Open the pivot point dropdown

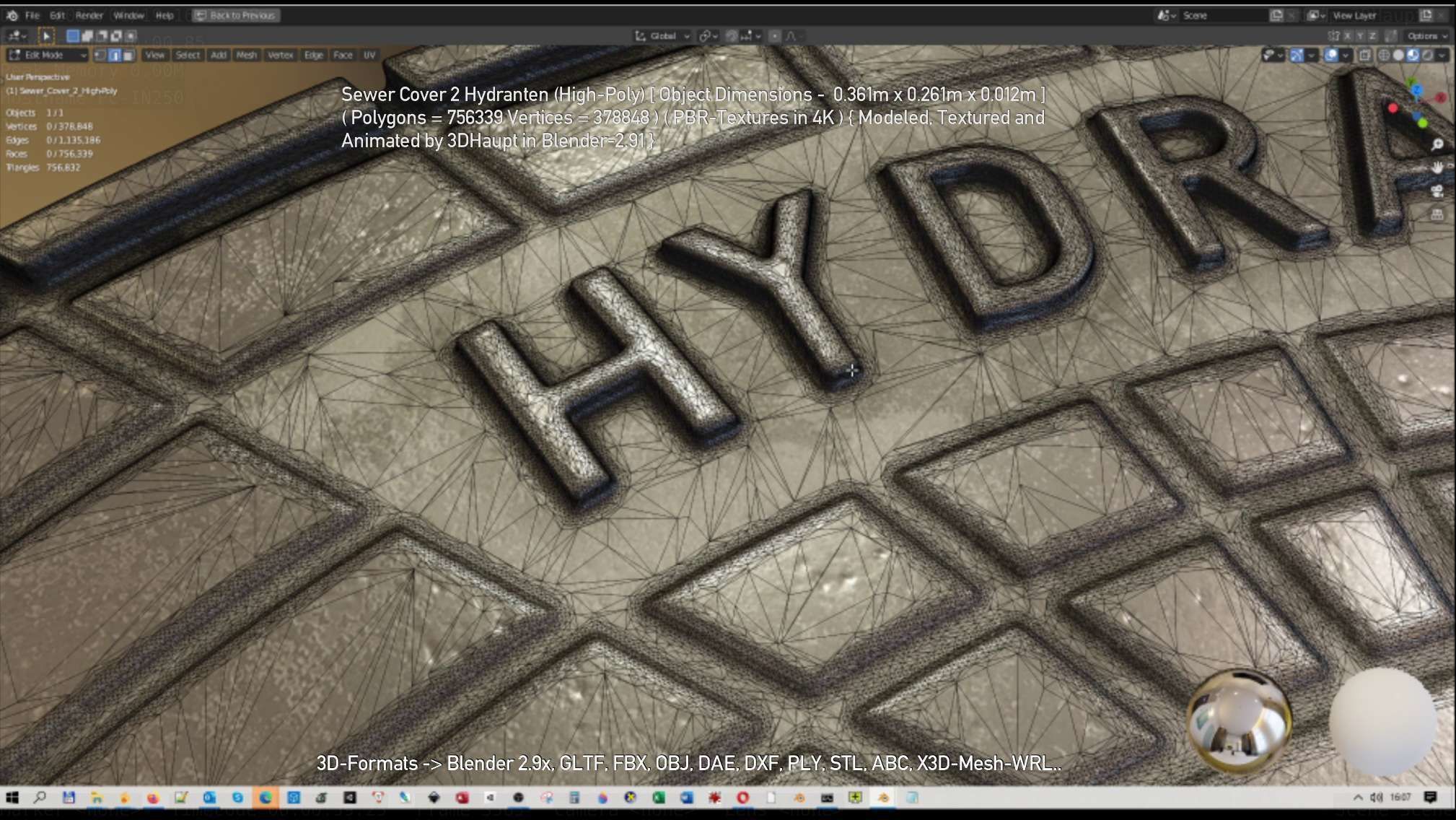coord(708,35)
